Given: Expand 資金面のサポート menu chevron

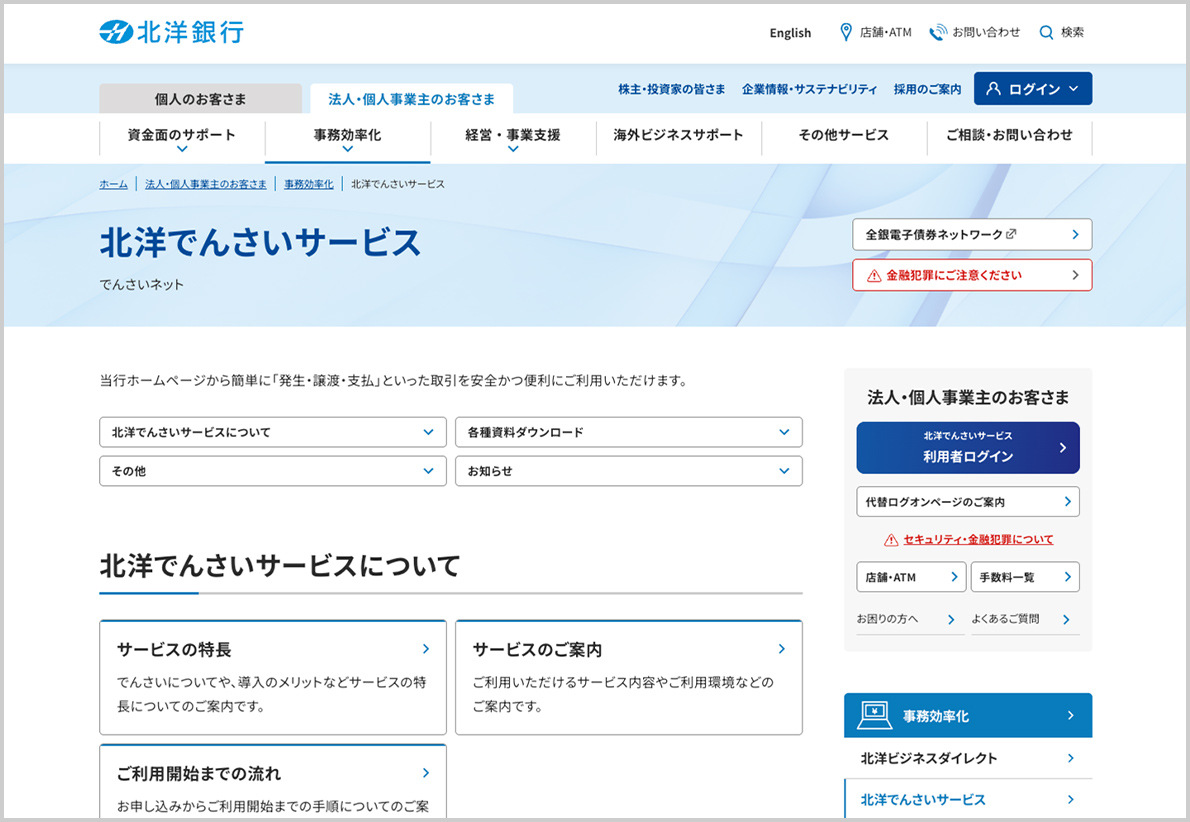Looking at the screenshot, I should tap(182, 150).
